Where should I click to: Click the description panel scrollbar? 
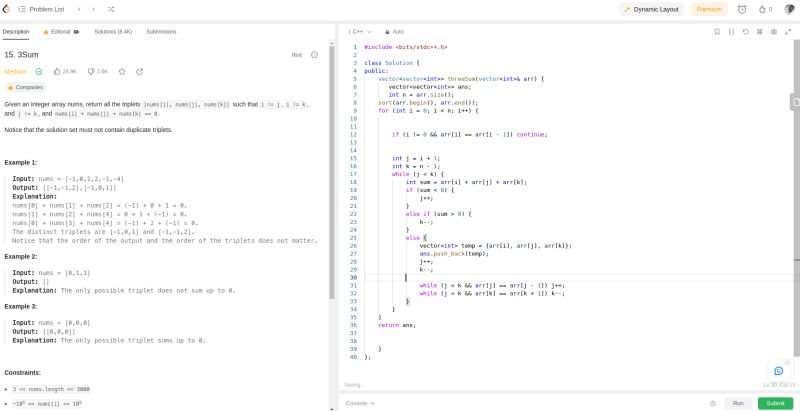332,173
